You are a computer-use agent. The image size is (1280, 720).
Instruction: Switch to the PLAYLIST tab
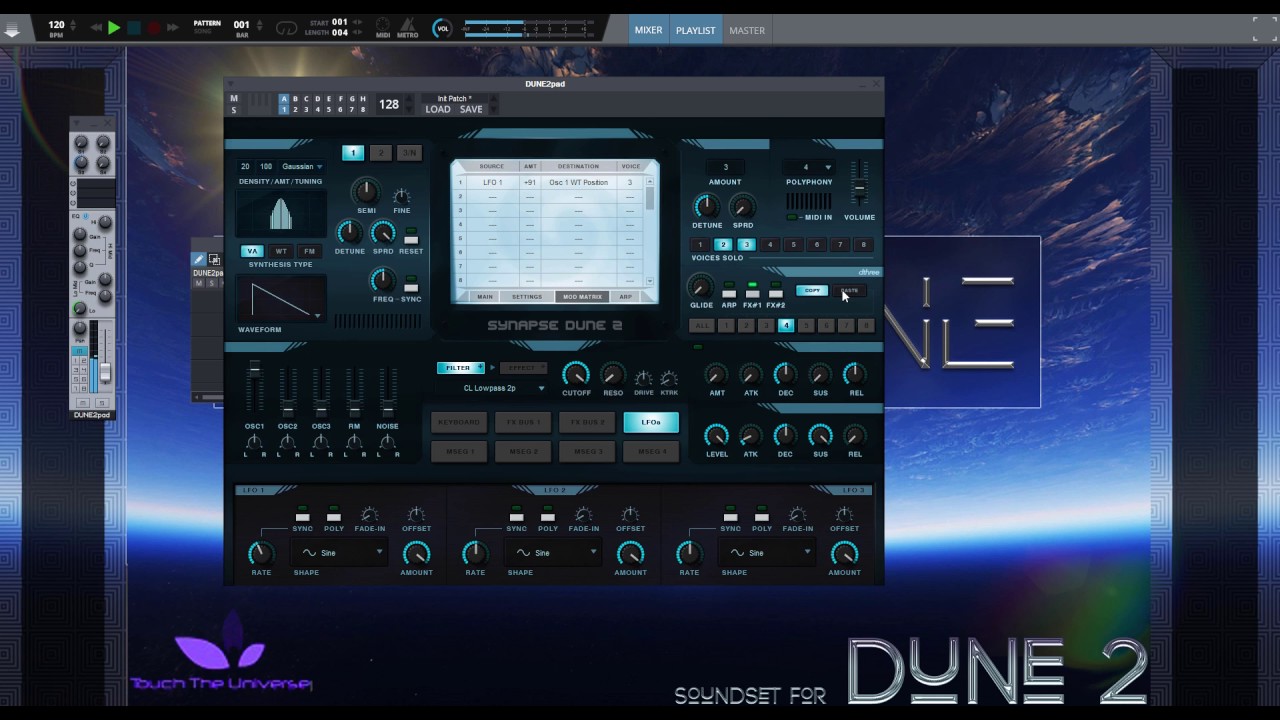695,30
